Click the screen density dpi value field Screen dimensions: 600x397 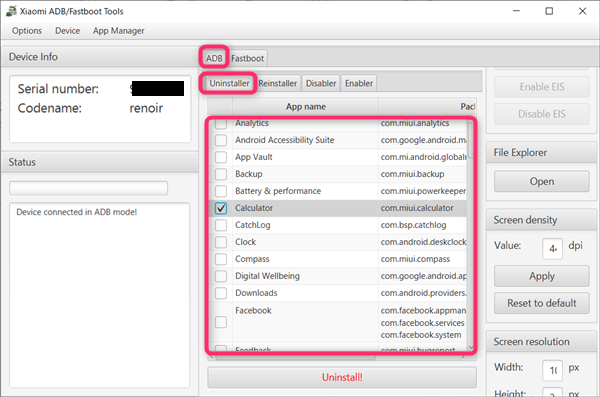click(552, 249)
